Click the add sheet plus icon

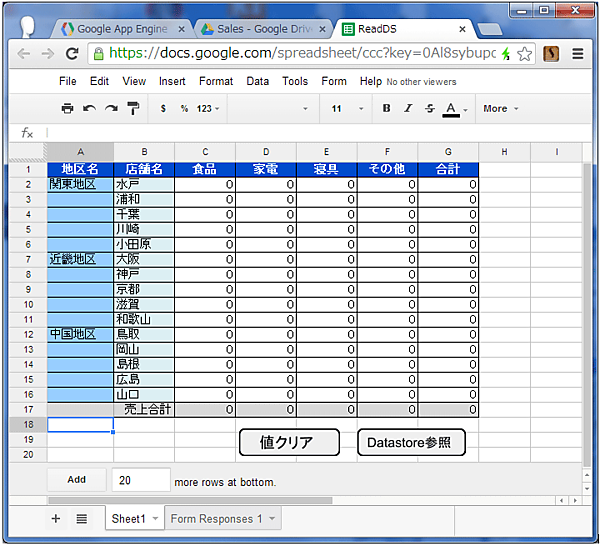point(56,519)
